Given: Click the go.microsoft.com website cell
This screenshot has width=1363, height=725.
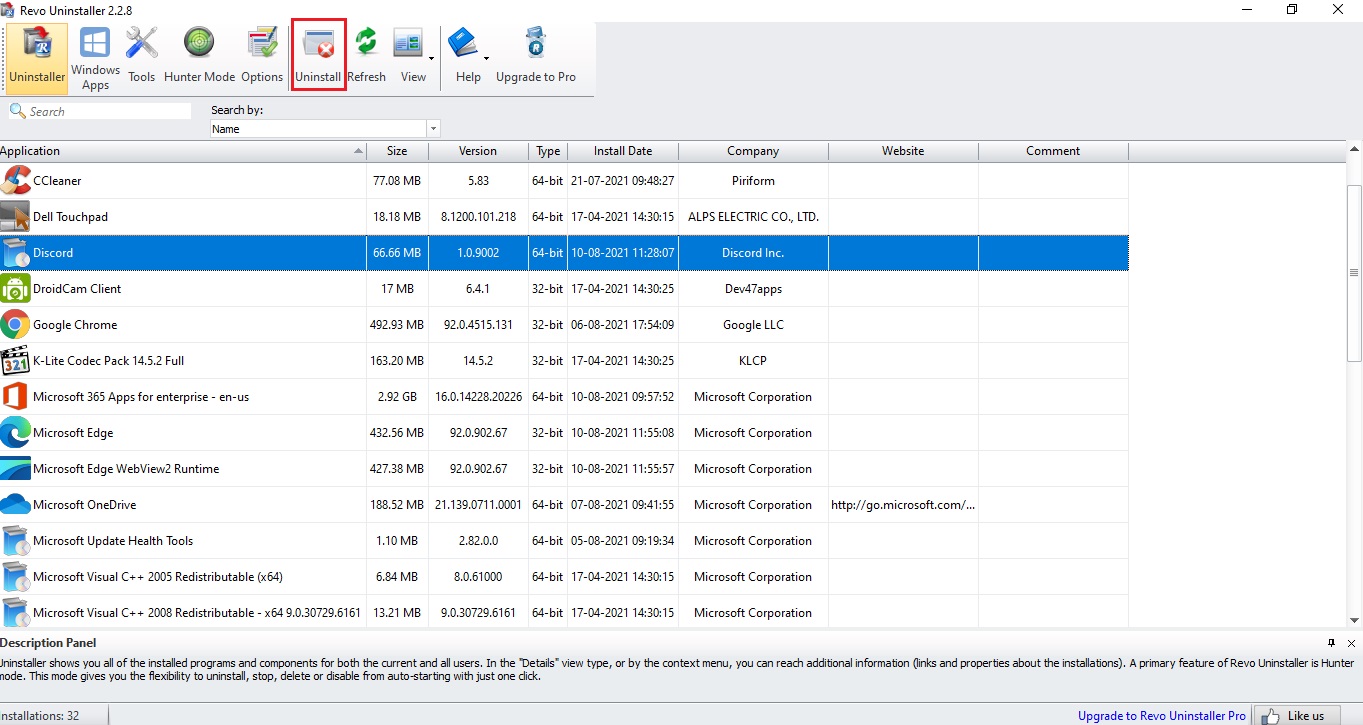Looking at the screenshot, I should point(903,505).
